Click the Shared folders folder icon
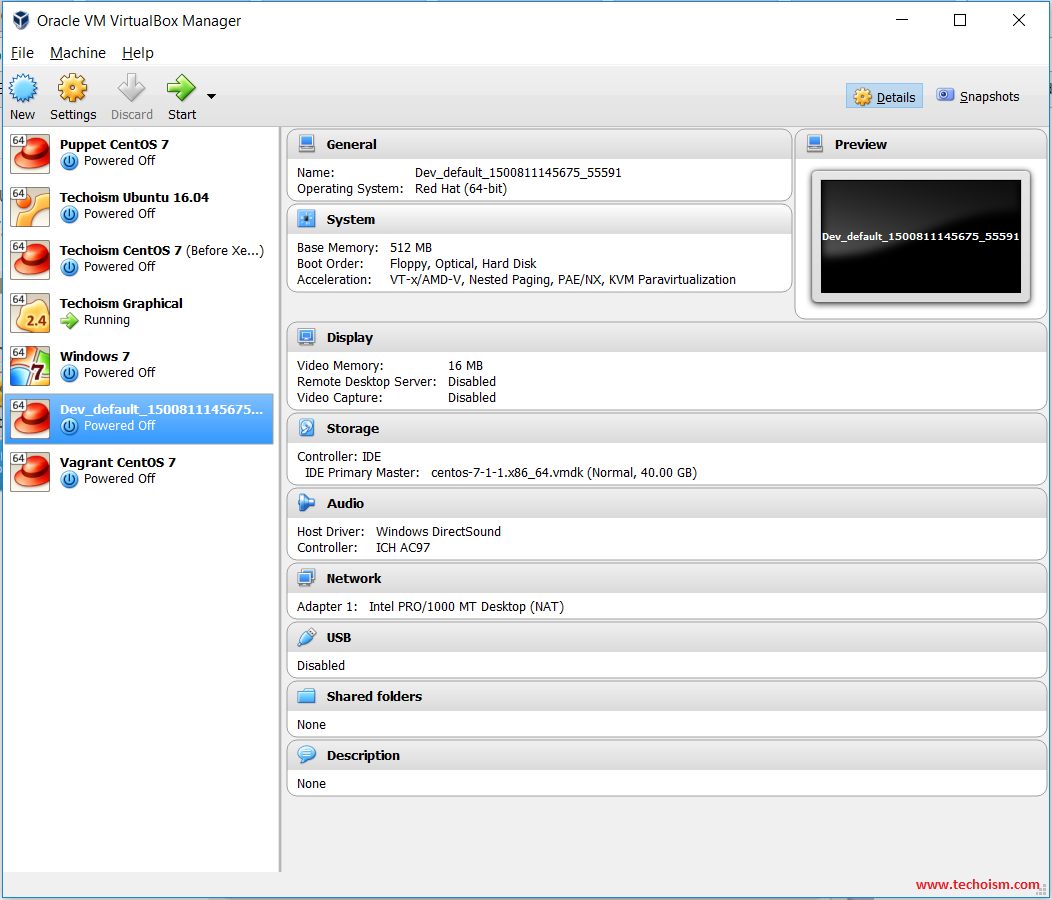The width and height of the screenshot is (1052, 900). 307,696
